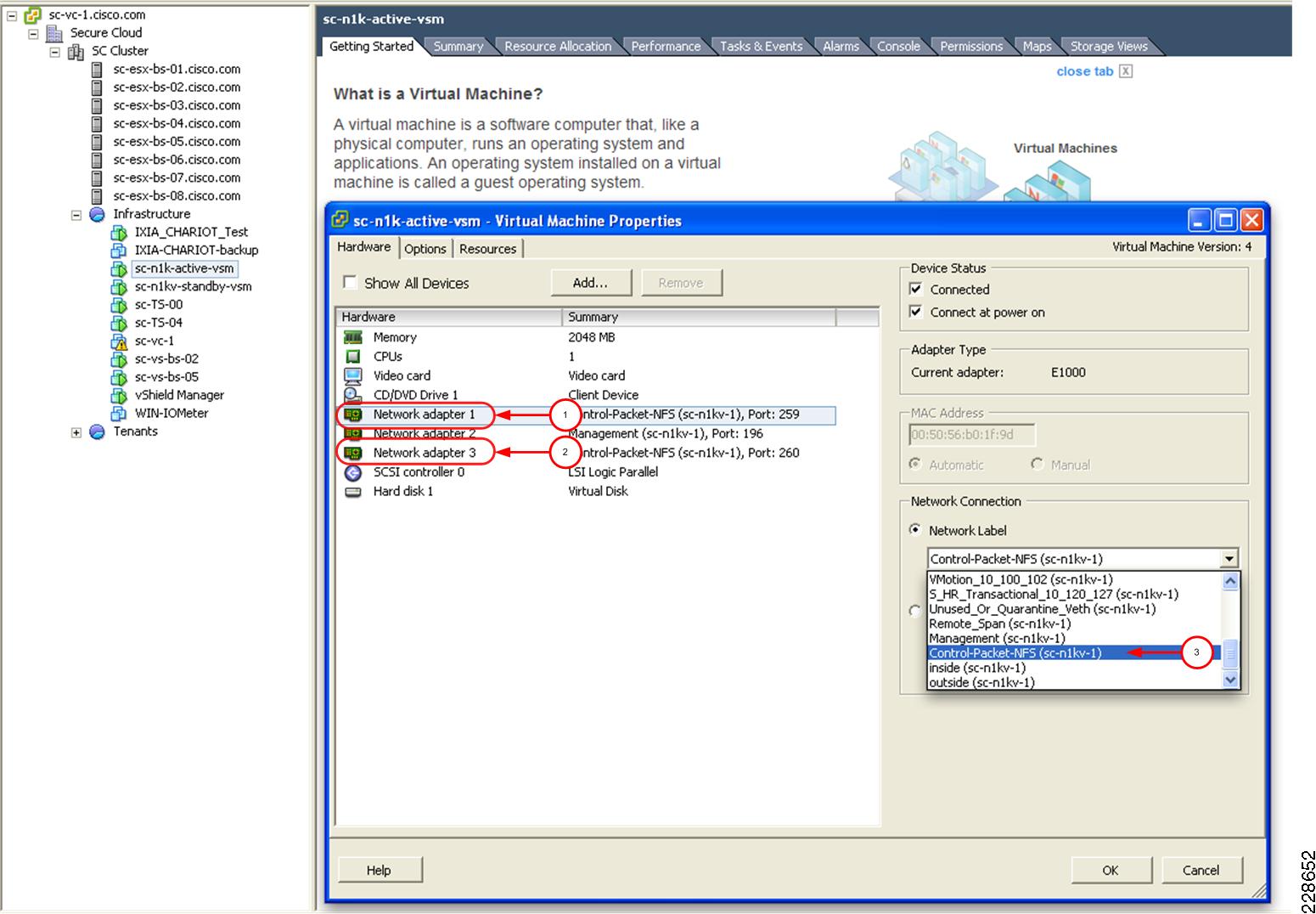Click the sc-TS-00 VM icon

(x=119, y=304)
